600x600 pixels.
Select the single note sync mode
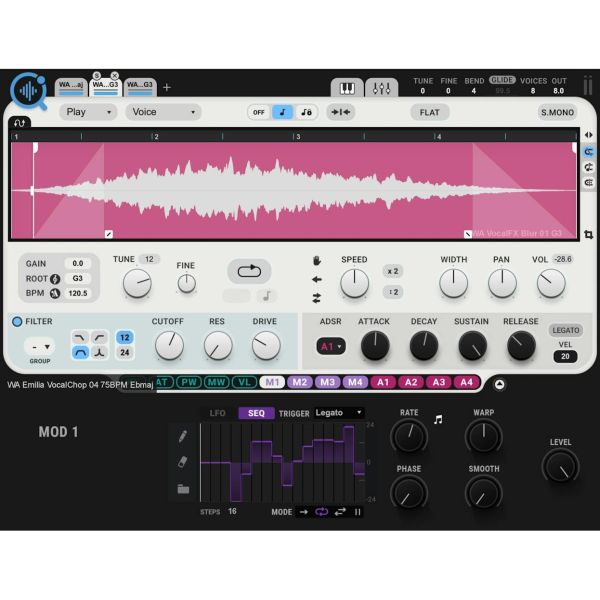pos(282,112)
